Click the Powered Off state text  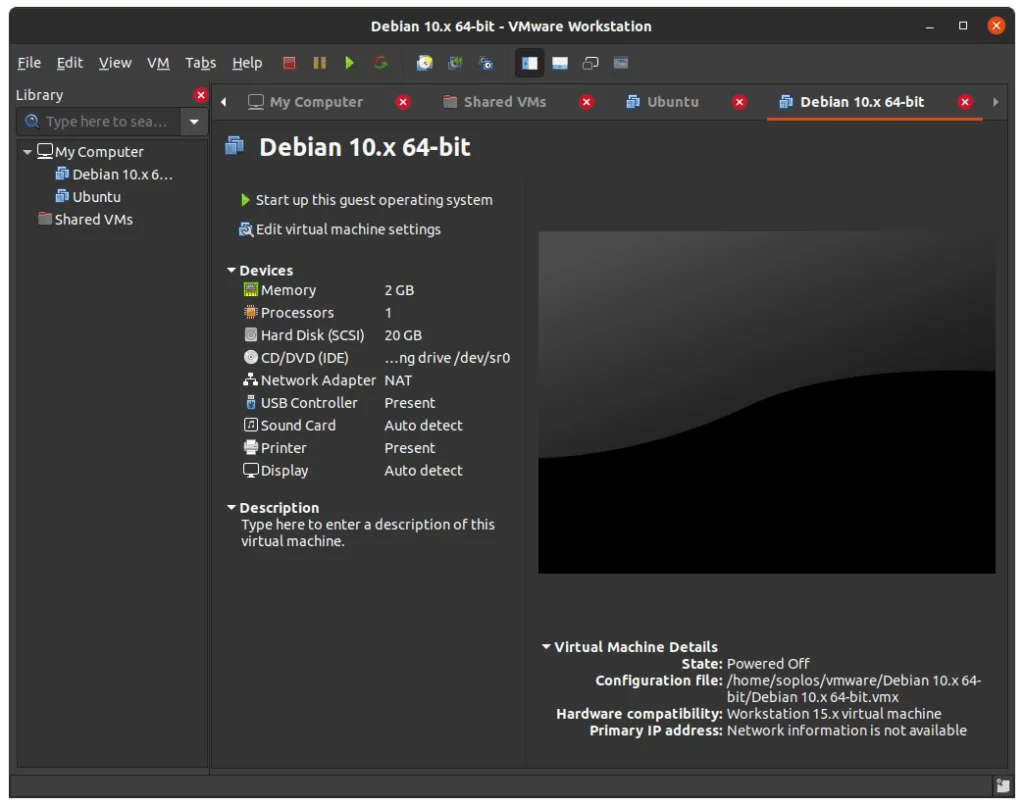[x=768, y=663]
